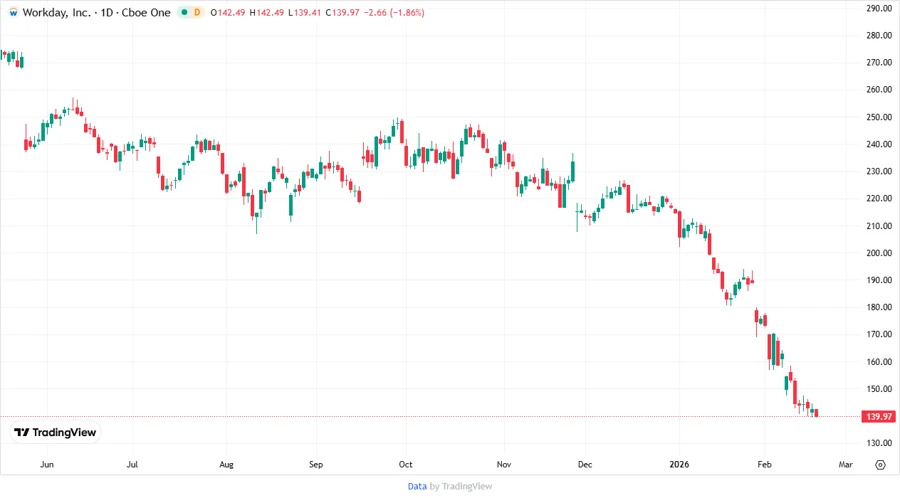
Task: Open chart settings gear icon
Action: 880,465
